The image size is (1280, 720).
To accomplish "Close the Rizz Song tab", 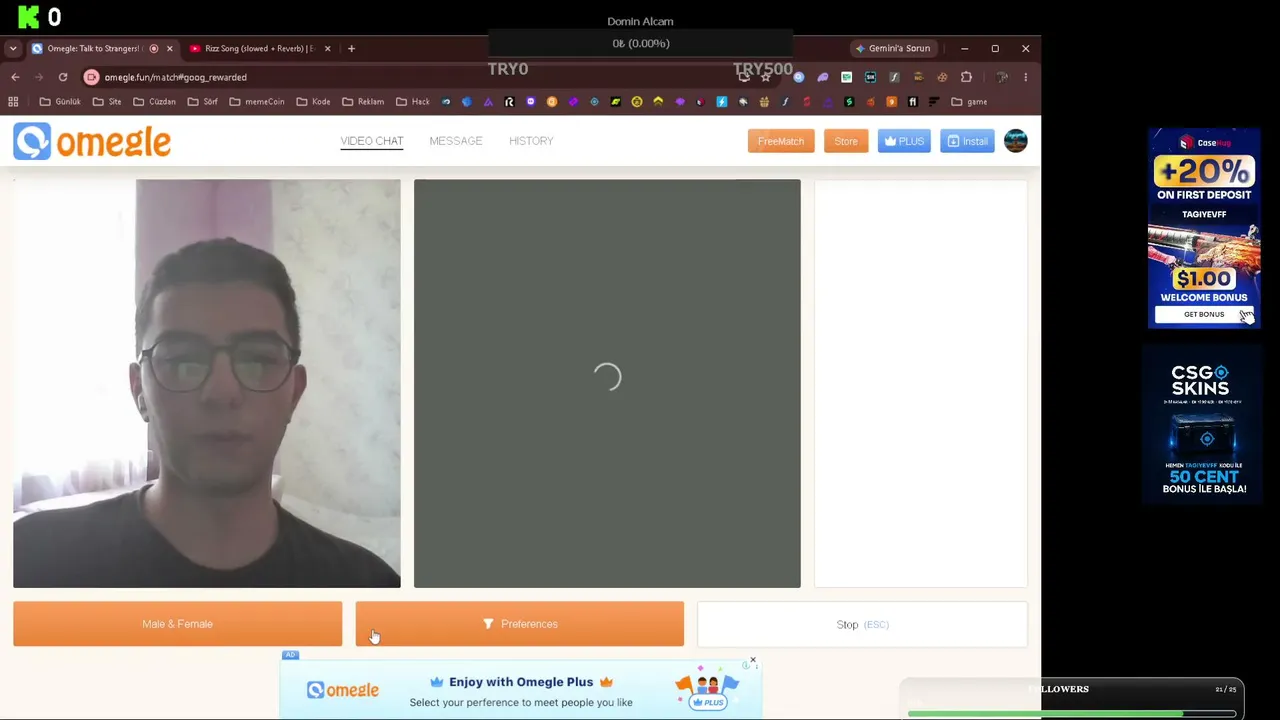I will [x=327, y=48].
